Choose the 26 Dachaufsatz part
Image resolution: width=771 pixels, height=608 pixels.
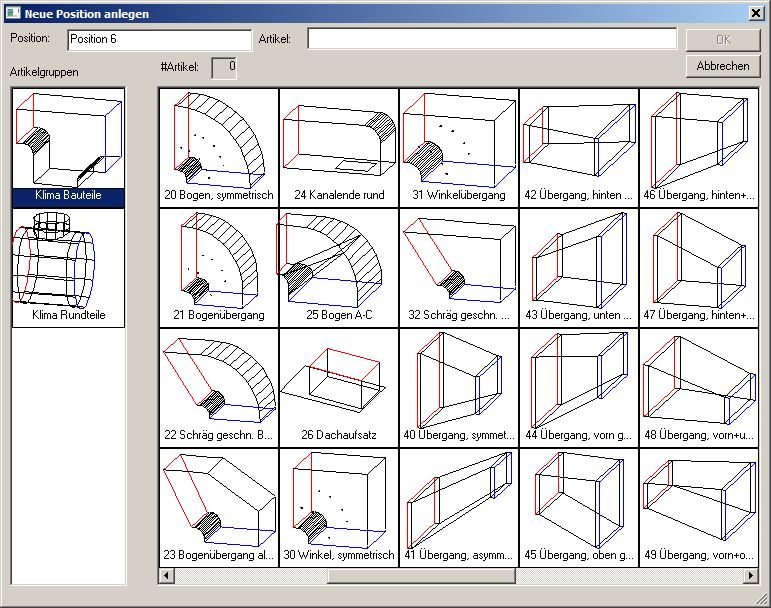339,387
